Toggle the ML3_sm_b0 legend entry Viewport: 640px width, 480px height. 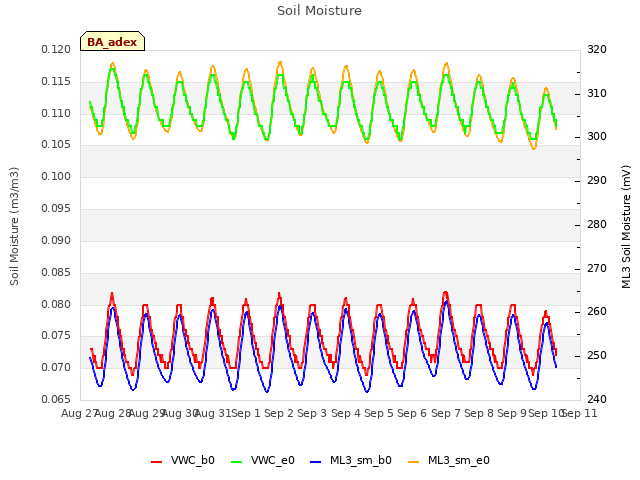coord(351,460)
